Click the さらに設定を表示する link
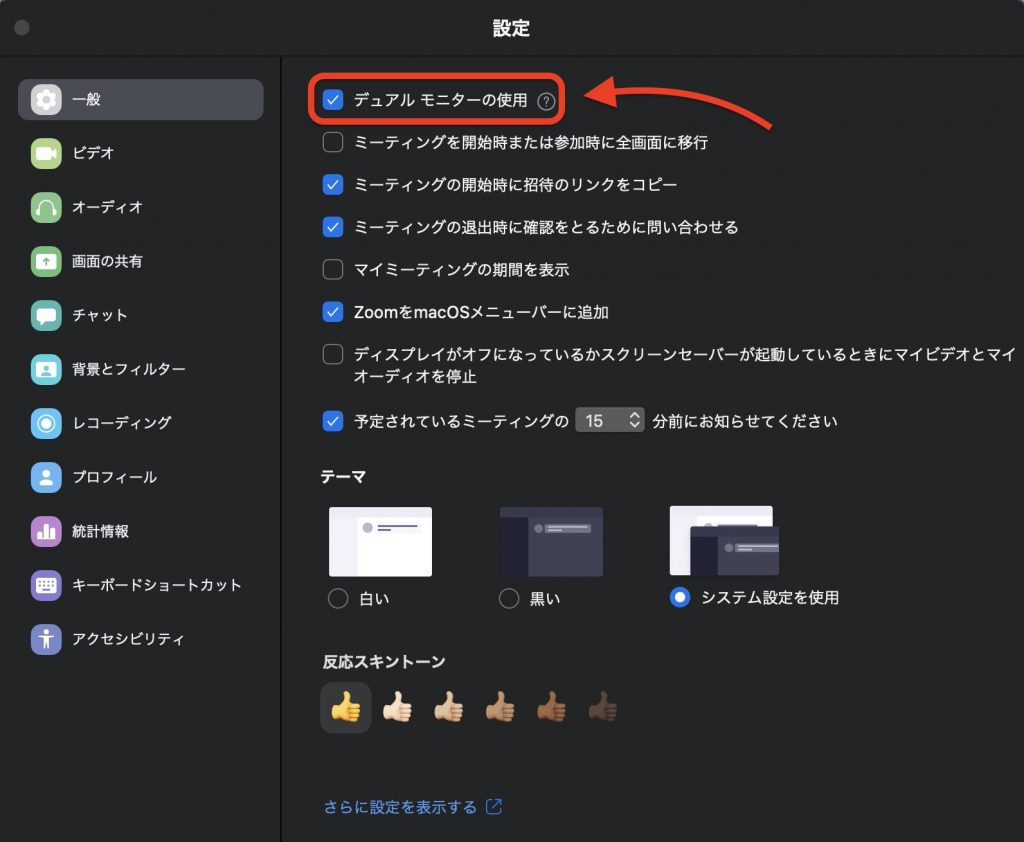Viewport: 1024px width, 842px height. coord(400,807)
